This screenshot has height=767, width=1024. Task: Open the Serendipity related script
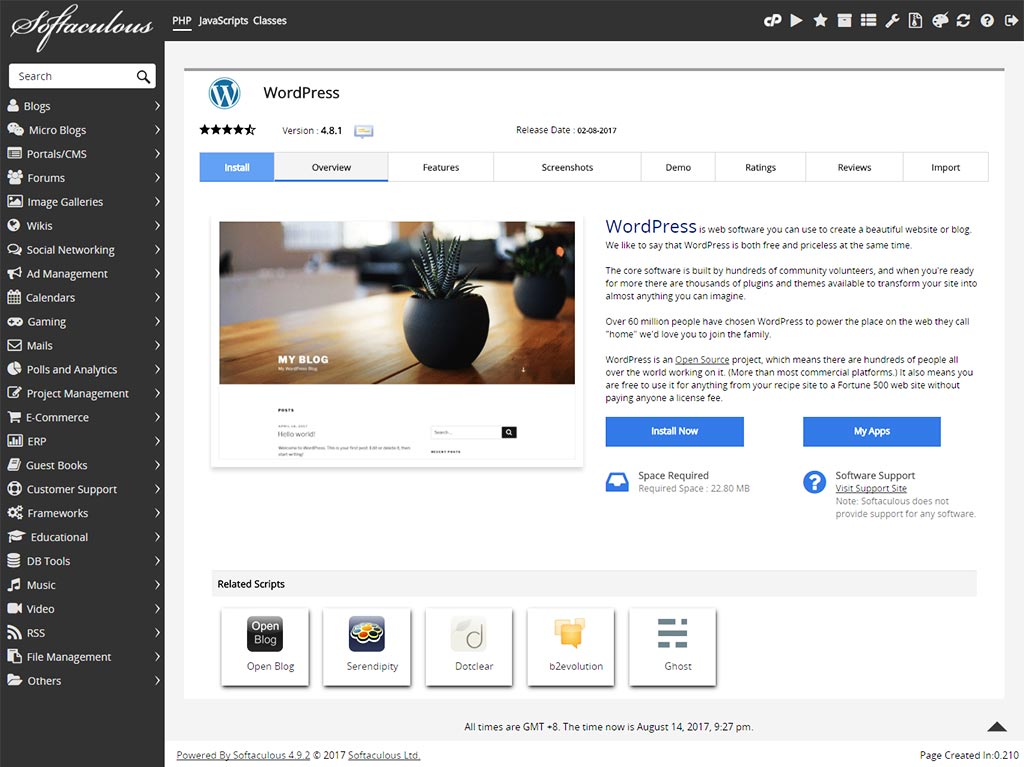point(367,647)
